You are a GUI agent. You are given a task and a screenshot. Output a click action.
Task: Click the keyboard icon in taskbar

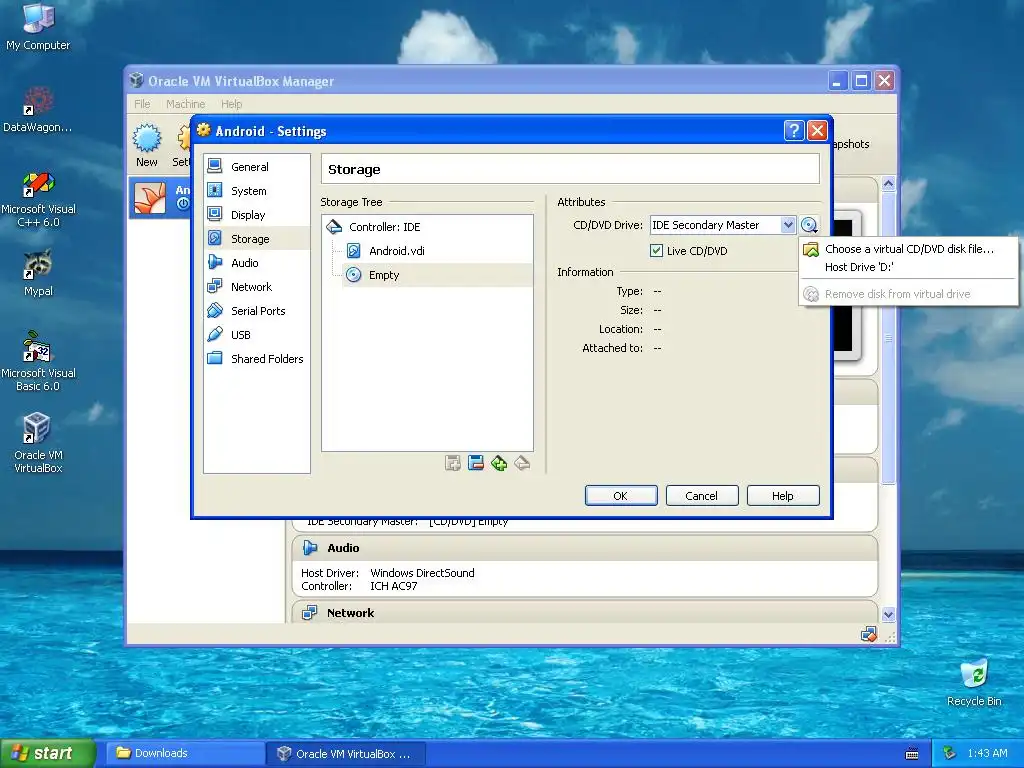tap(912, 754)
